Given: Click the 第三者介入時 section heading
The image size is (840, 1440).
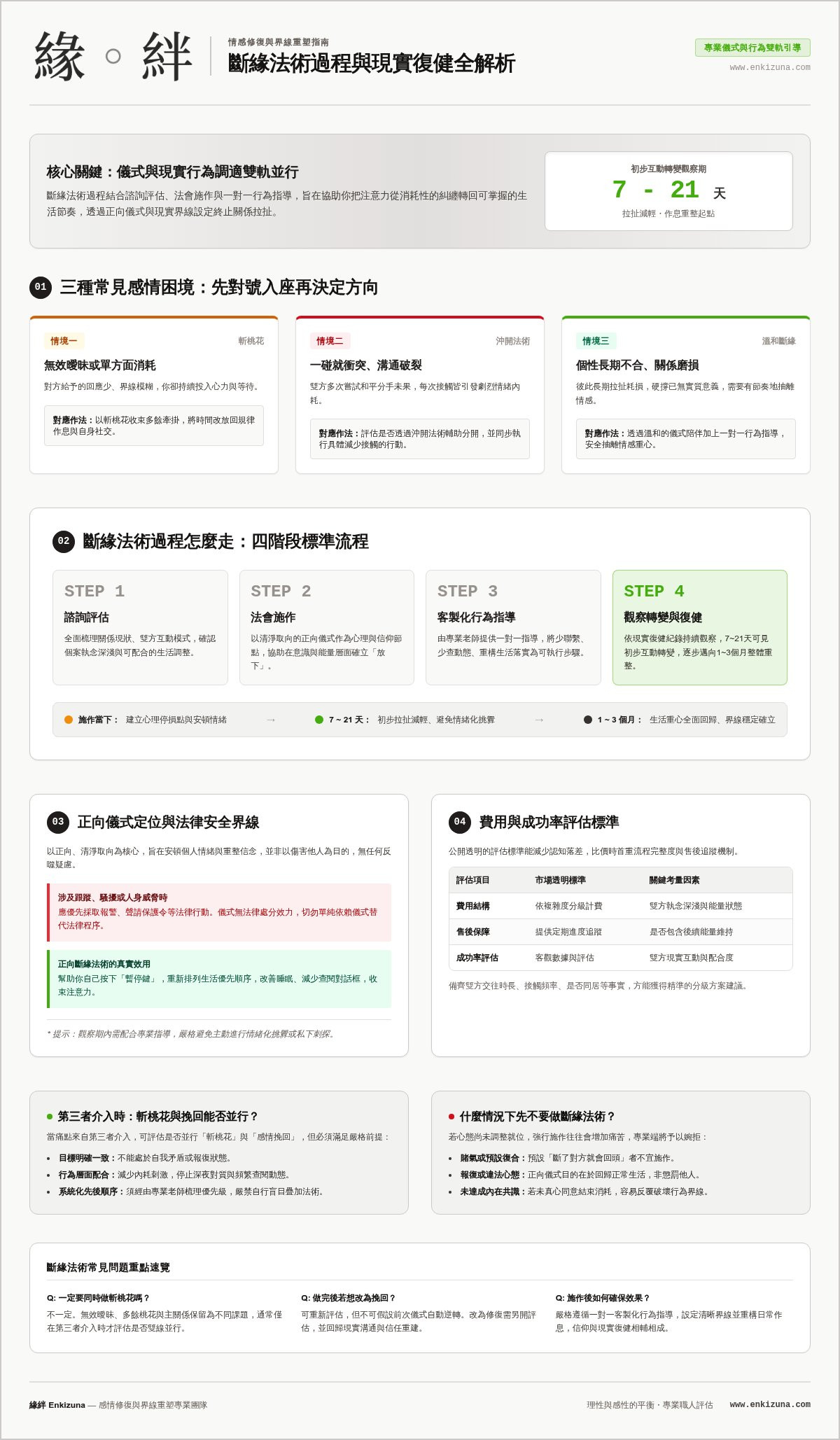Looking at the screenshot, I should point(157,1117).
